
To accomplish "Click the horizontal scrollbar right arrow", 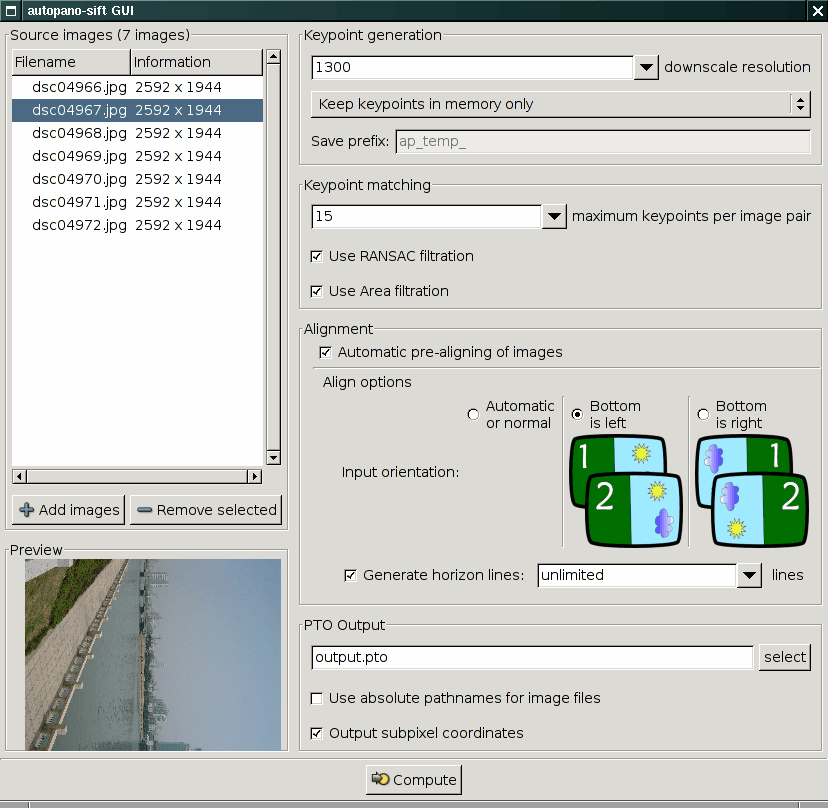I will pos(255,476).
